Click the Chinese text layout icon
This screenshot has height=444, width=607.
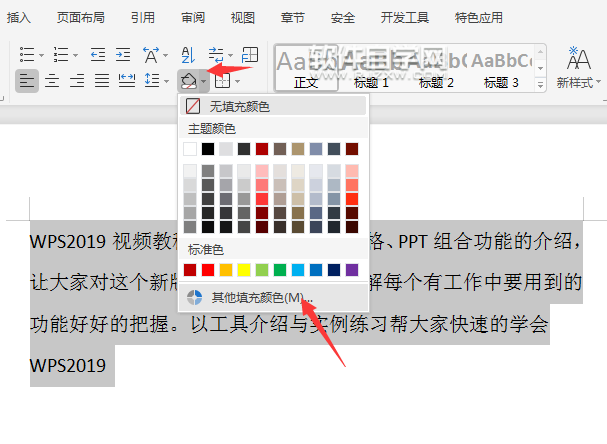pyautogui.click(x=151, y=55)
